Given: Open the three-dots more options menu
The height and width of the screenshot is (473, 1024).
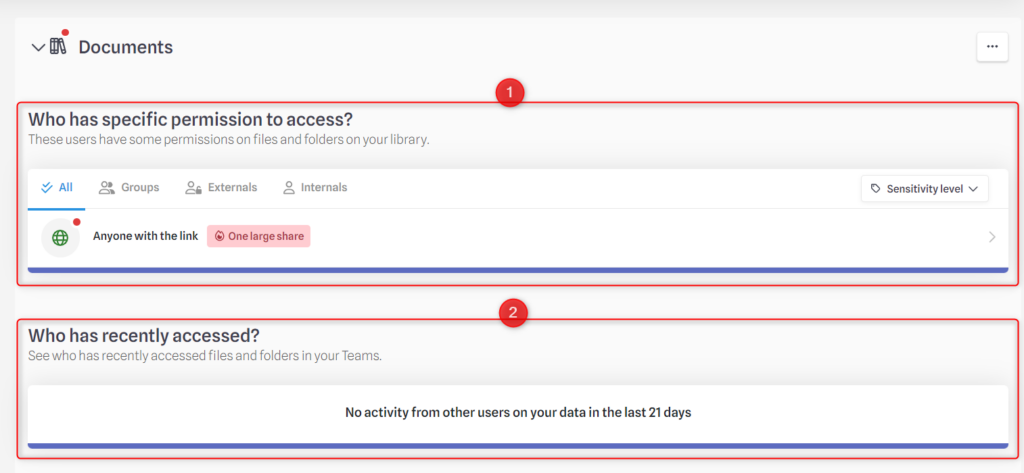Looking at the screenshot, I should click(x=992, y=46).
